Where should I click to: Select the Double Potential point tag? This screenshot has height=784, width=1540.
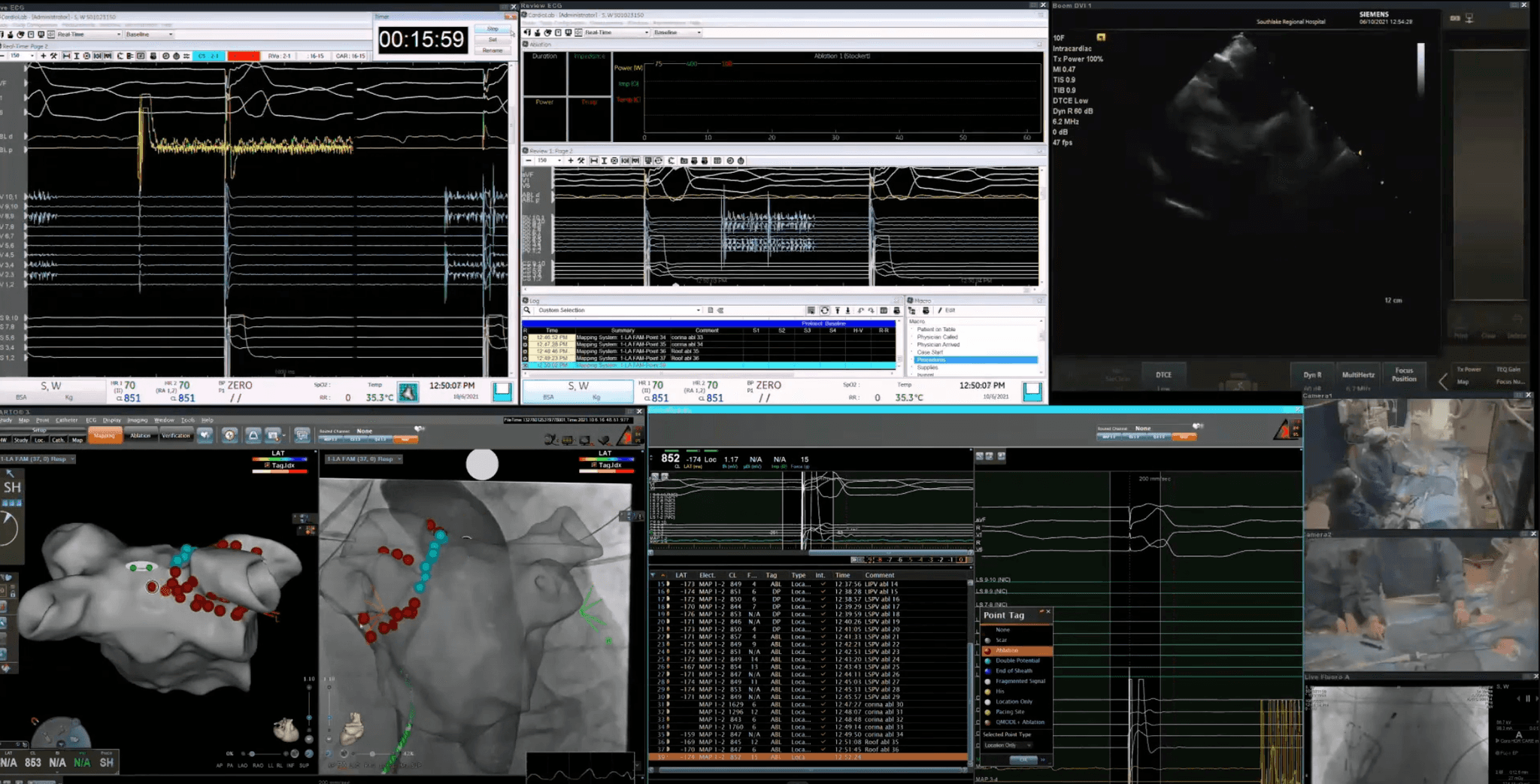pyautogui.click(x=1017, y=661)
